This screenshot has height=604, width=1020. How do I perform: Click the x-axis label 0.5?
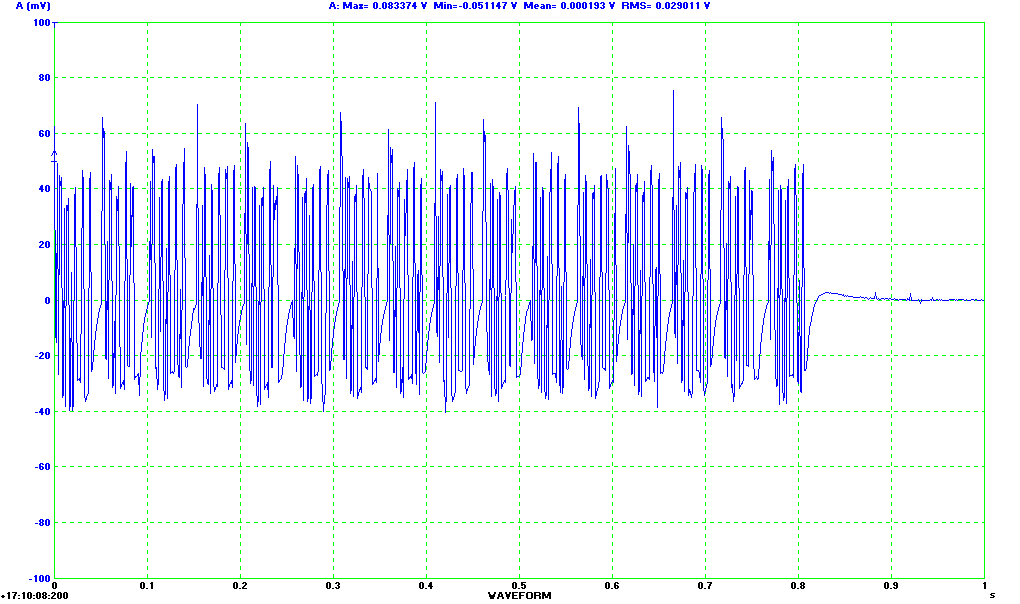point(520,586)
